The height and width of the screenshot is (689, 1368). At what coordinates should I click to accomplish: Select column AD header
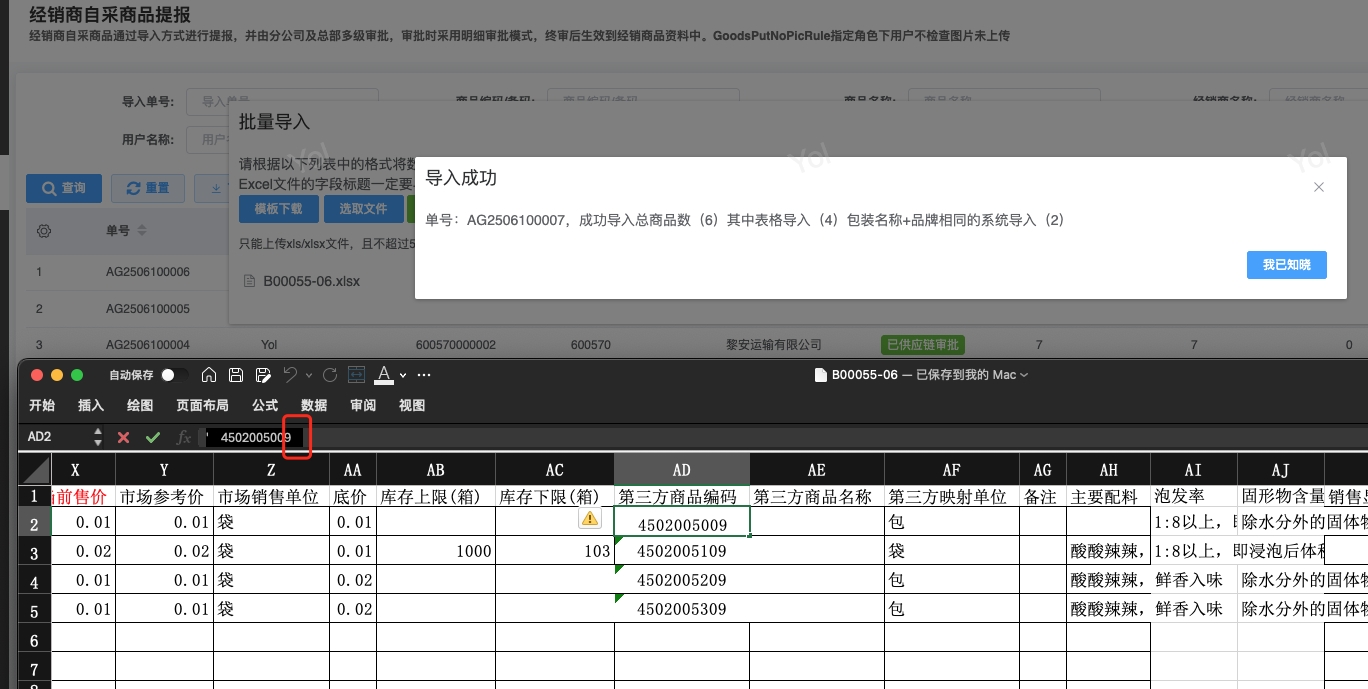(681, 470)
